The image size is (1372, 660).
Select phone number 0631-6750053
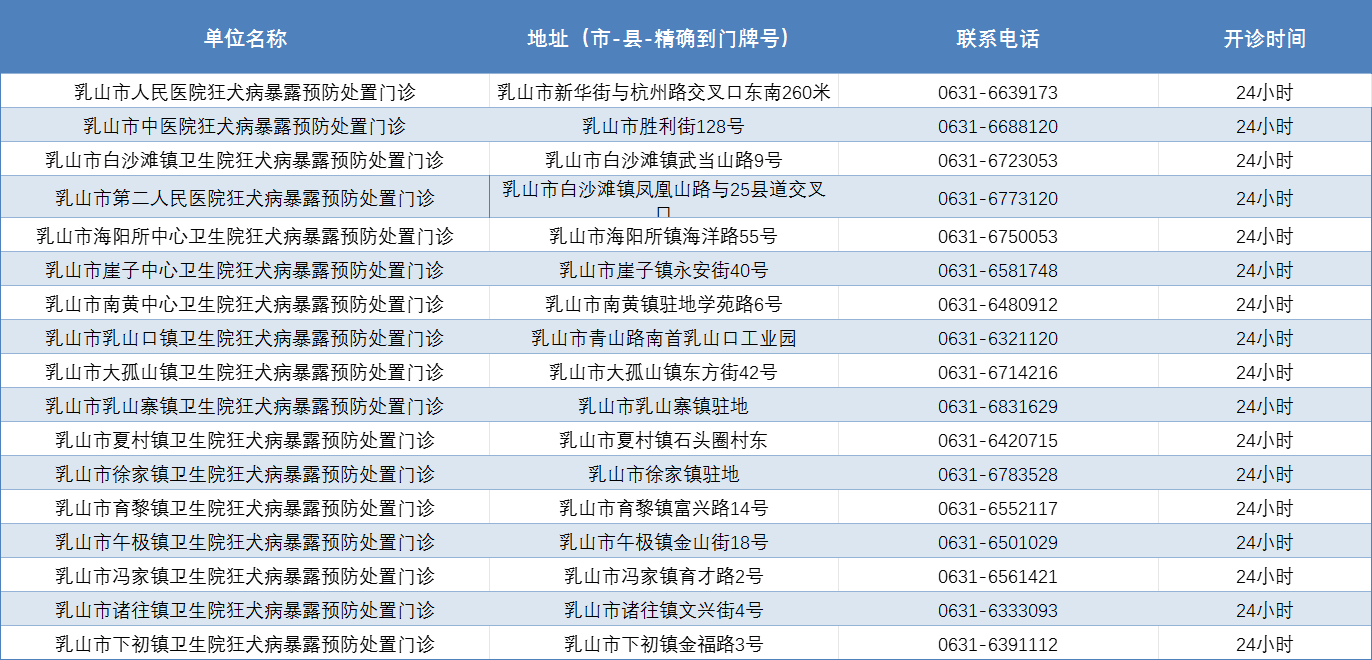pos(997,237)
